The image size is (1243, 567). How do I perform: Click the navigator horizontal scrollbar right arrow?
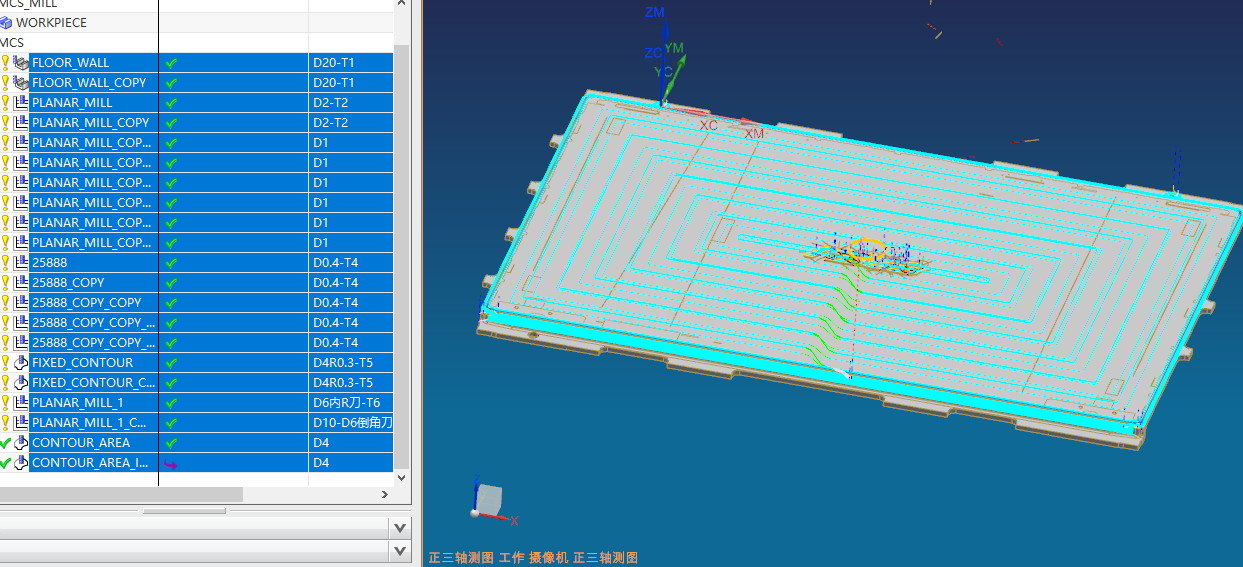tap(385, 495)
